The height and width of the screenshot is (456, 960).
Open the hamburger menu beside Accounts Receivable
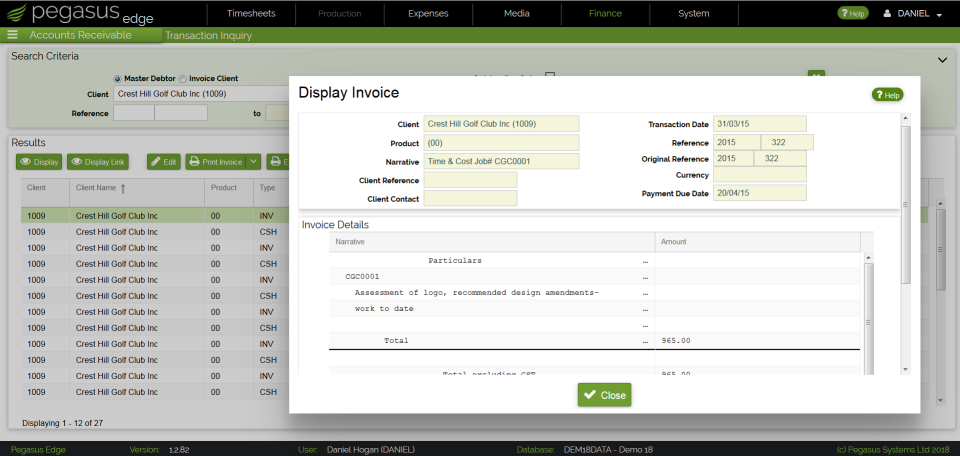[x=12, y=35]
